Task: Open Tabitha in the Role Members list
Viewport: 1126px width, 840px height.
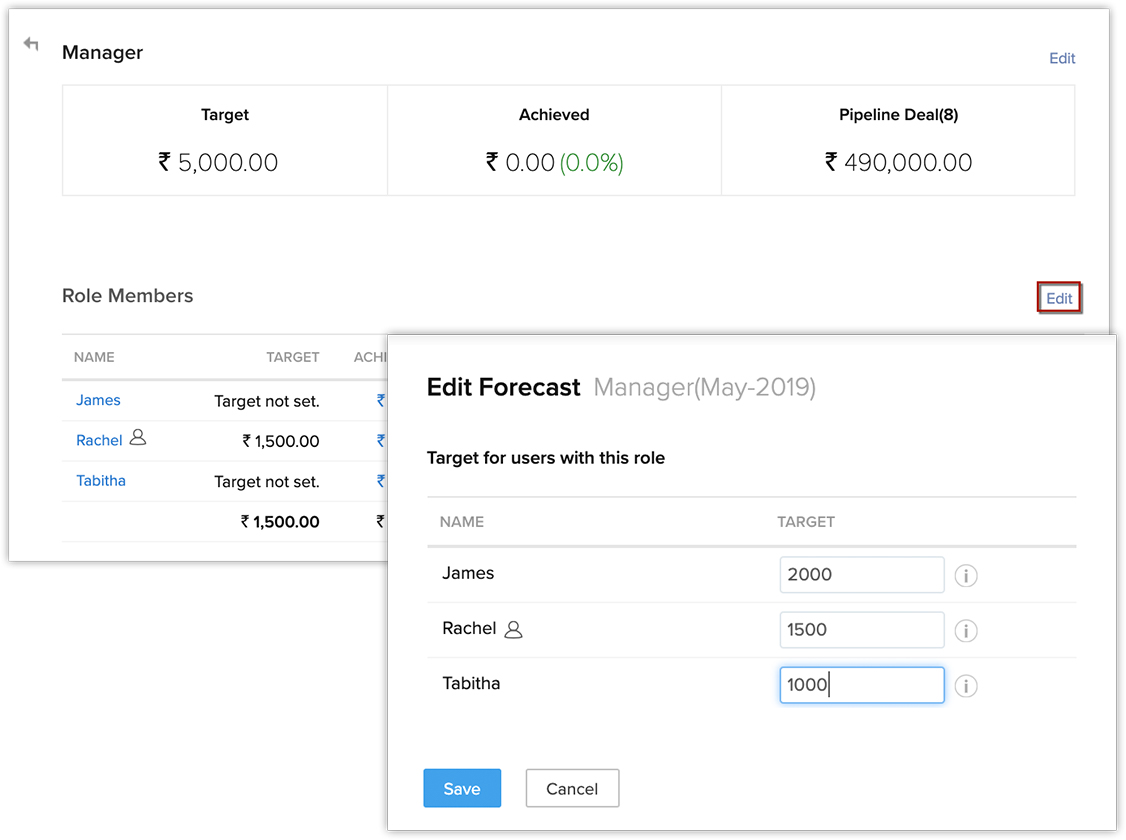Action: 101,481
